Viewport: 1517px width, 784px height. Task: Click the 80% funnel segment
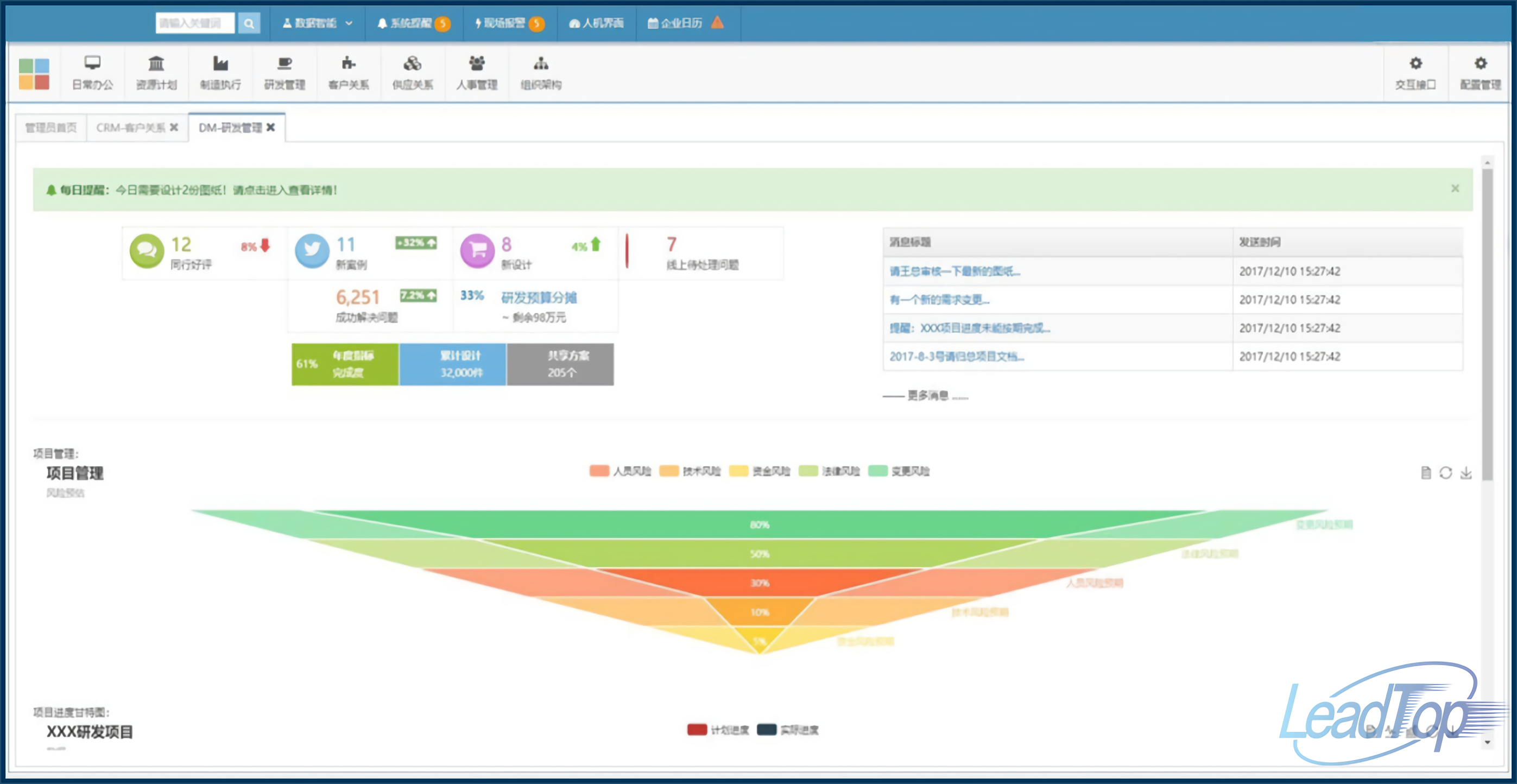(760, 525)
